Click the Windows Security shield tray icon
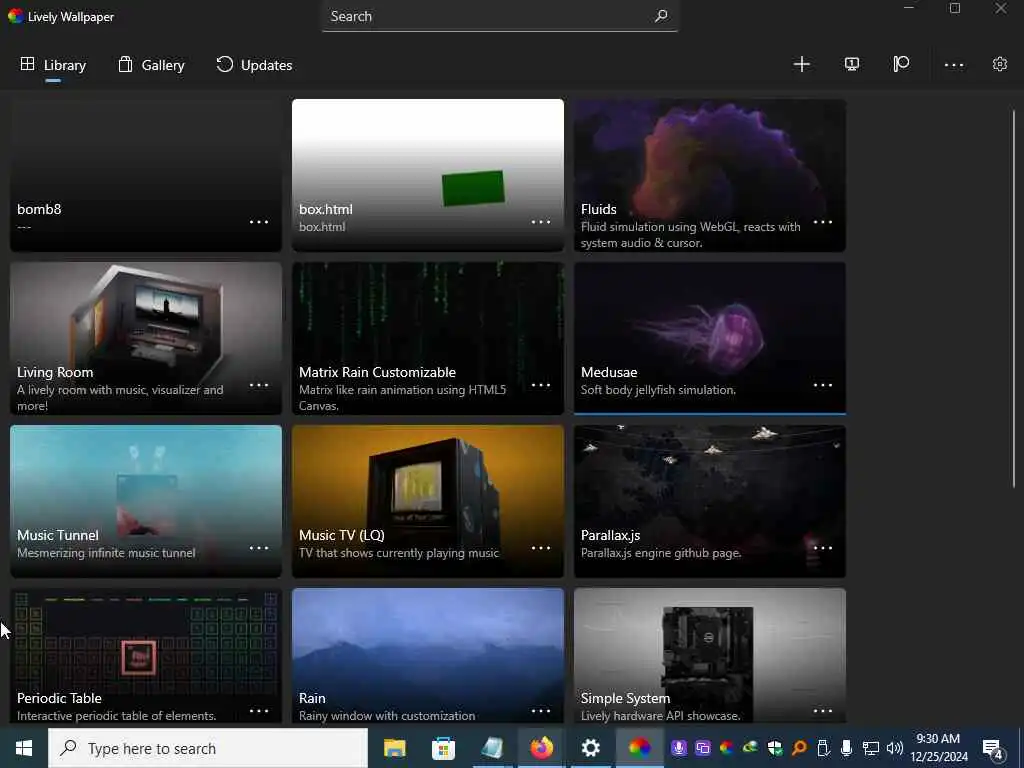This screenshot has width=1024, height=768. [x=775, y=748]
